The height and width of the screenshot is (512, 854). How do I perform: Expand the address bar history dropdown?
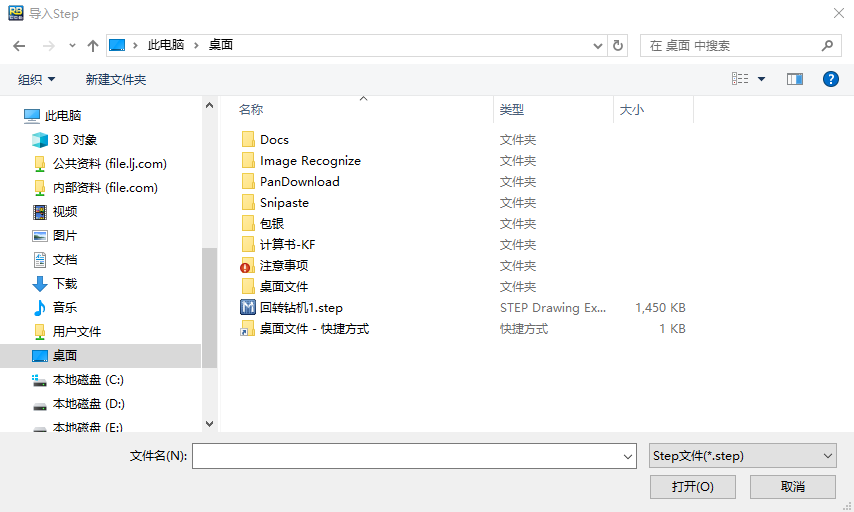click(x=598, y=46)
